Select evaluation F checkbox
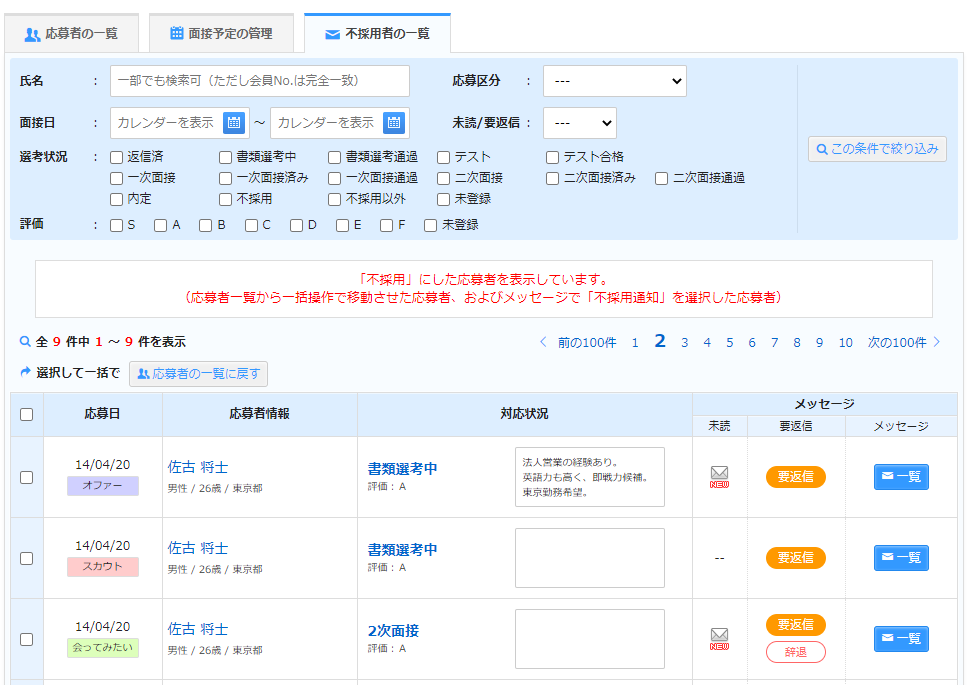The width and height of the screenshot is (969, 685). click(386, 226)
